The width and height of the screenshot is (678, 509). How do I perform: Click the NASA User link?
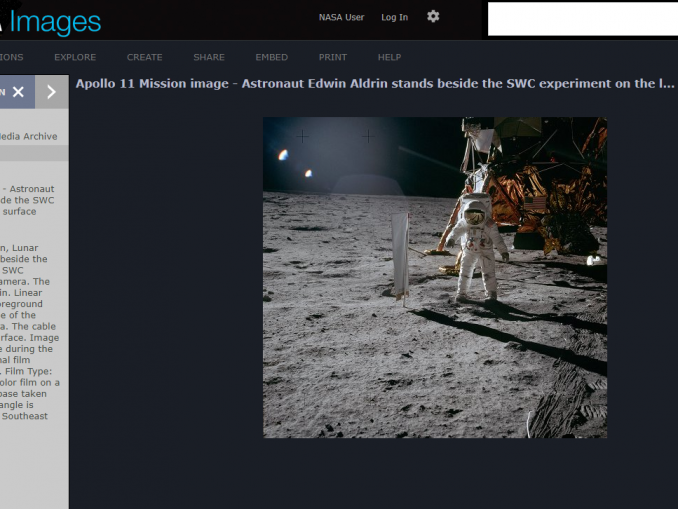341,17
